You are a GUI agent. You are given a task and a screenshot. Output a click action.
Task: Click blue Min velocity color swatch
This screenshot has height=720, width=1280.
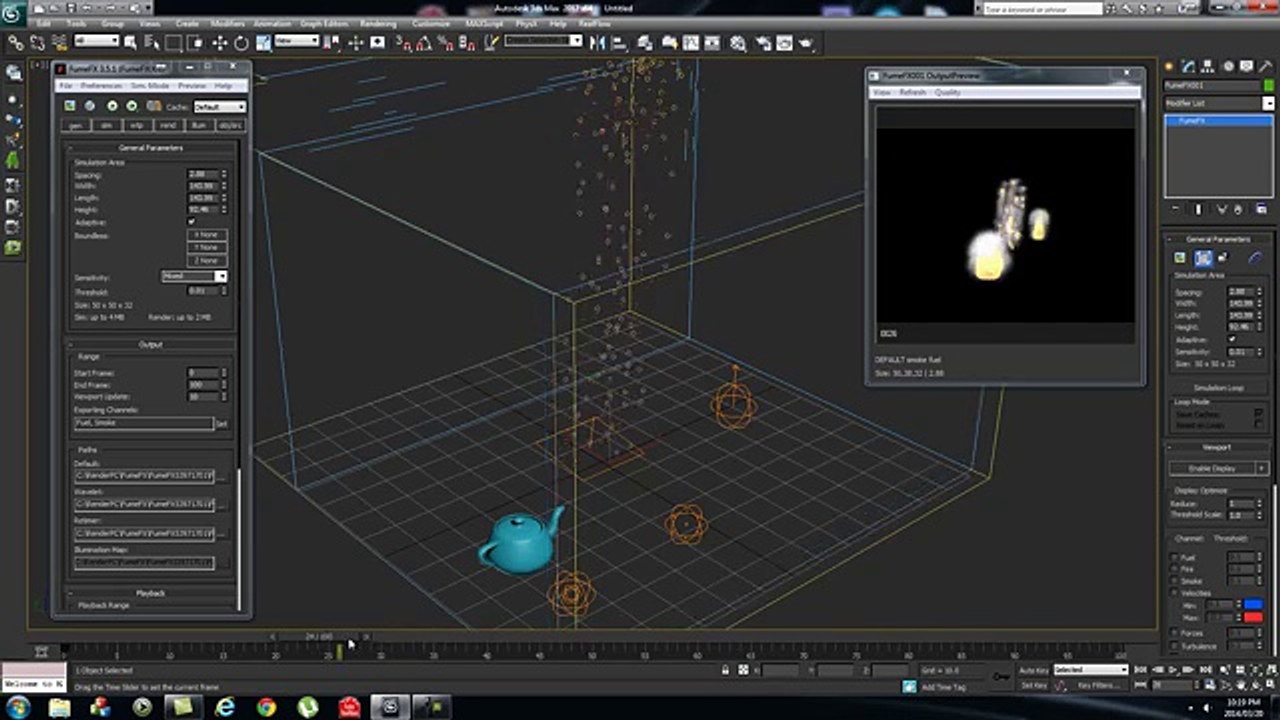click(1253, 605)
